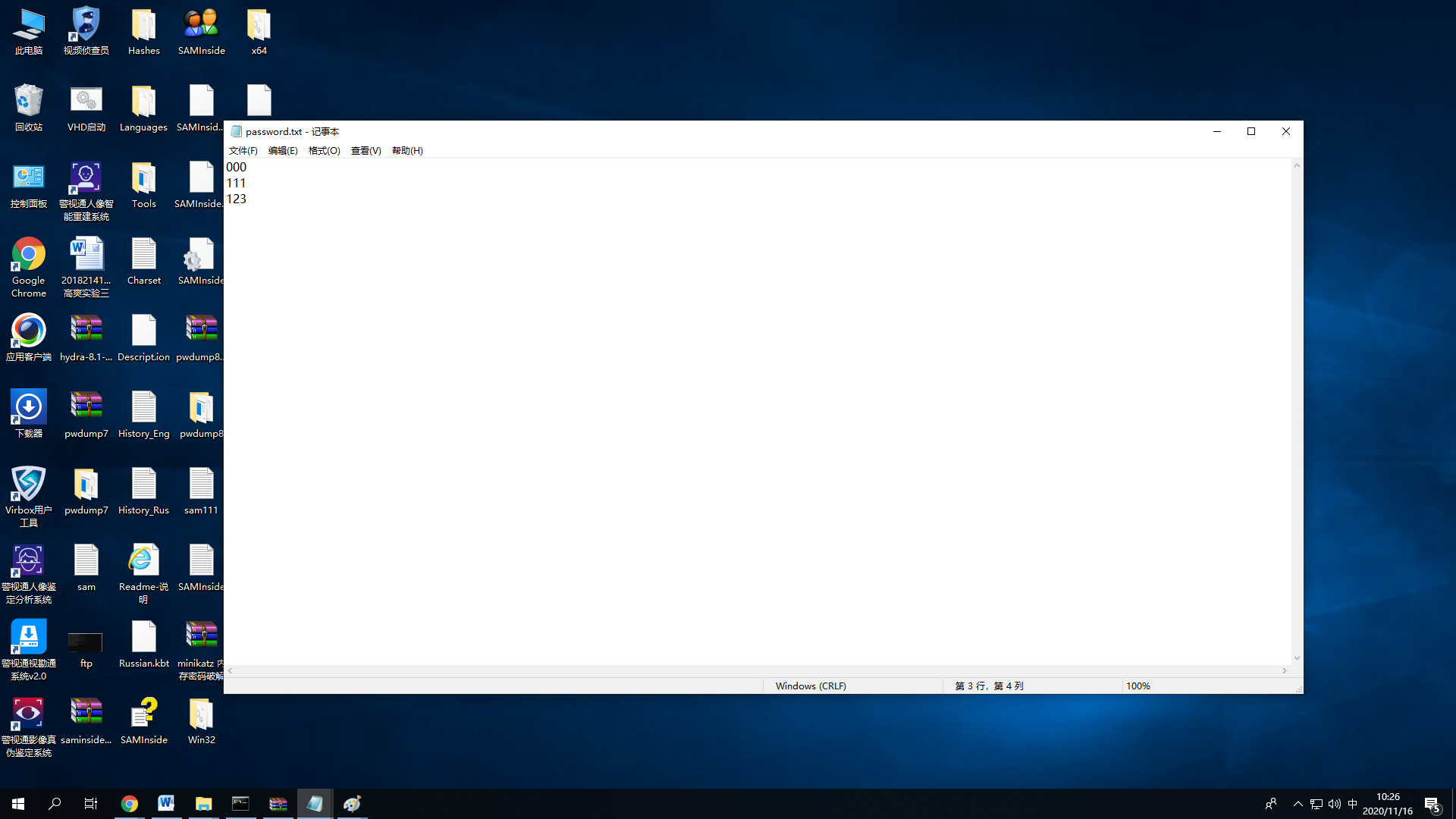The image size is (1456, 819).
Task: Show hidden system tray icons
Action: tap(1298, 804)
